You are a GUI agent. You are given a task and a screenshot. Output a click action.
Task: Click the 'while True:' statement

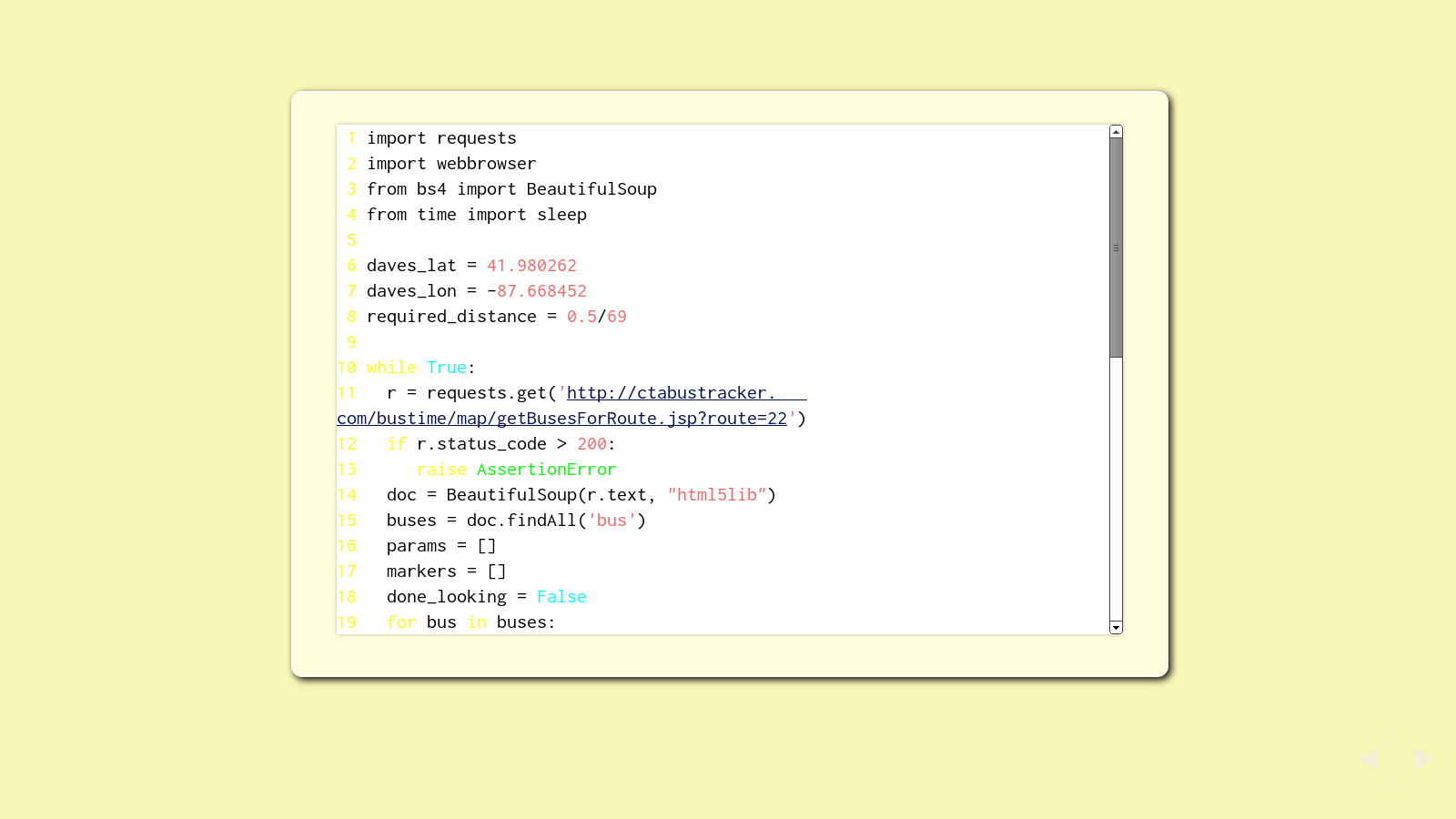point(421,368)
